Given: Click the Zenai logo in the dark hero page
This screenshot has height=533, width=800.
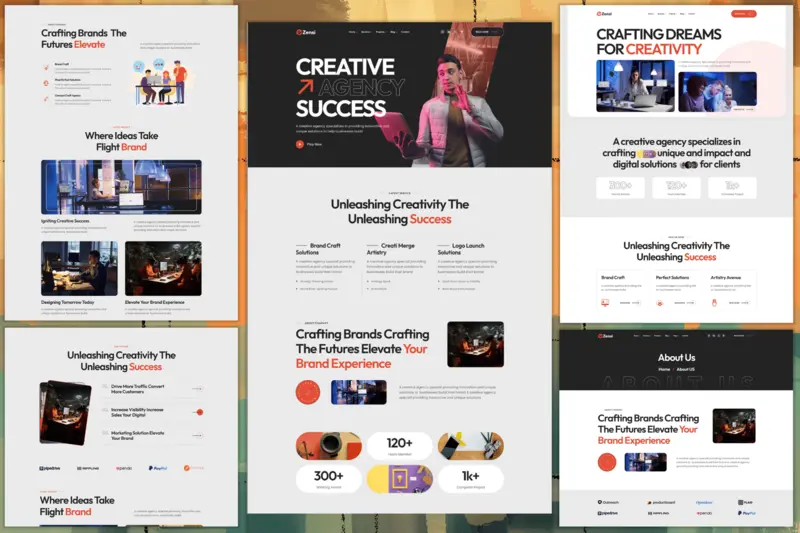Looking at the screenshot, I should (306, 32).
